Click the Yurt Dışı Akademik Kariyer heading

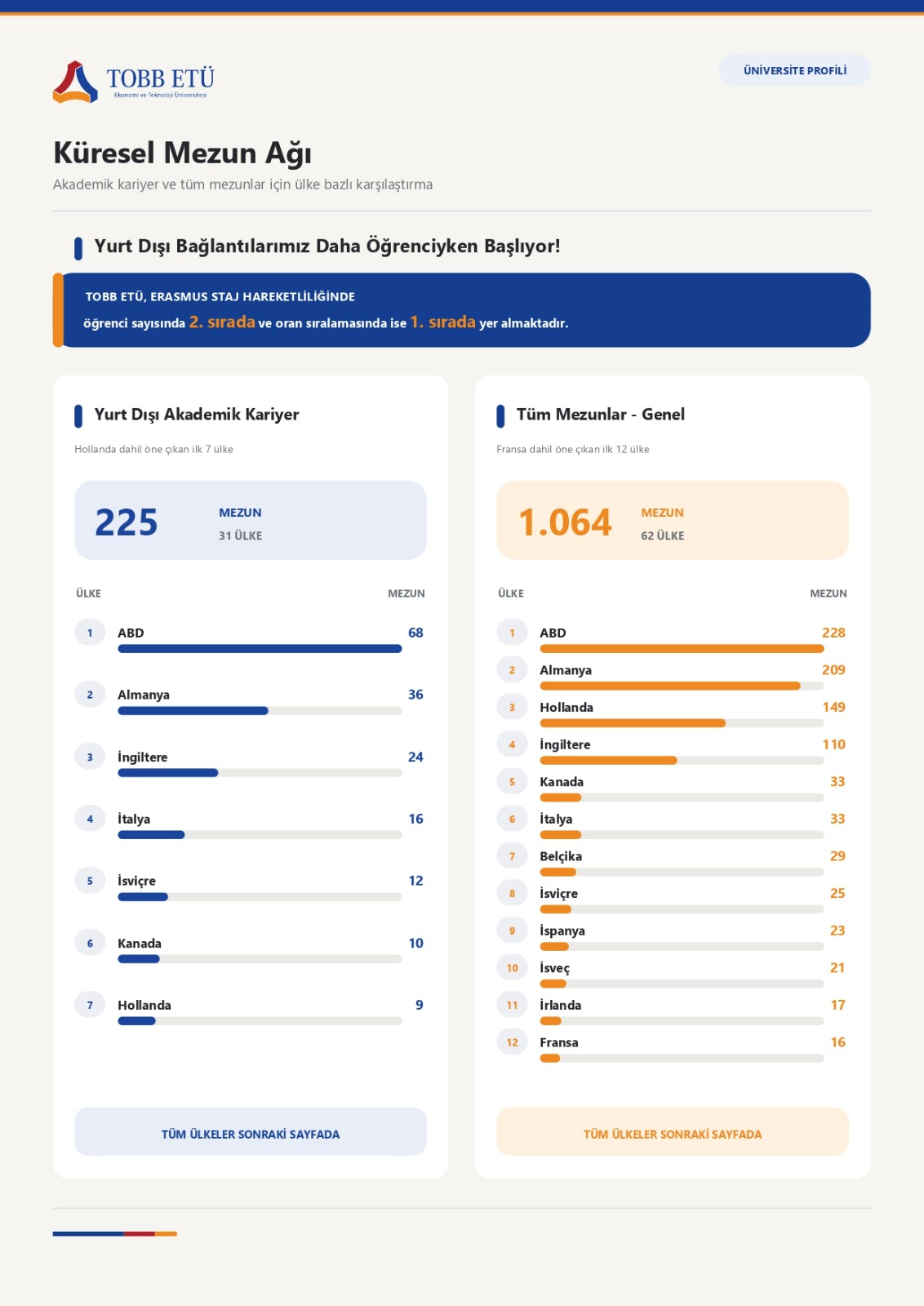197,415
